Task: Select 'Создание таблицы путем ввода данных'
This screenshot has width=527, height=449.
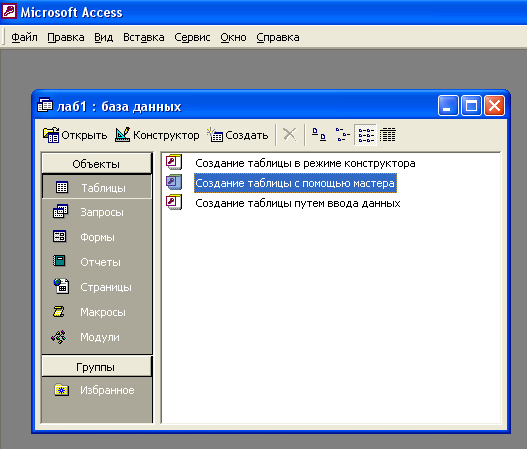Action: click(x=298, y=203)
